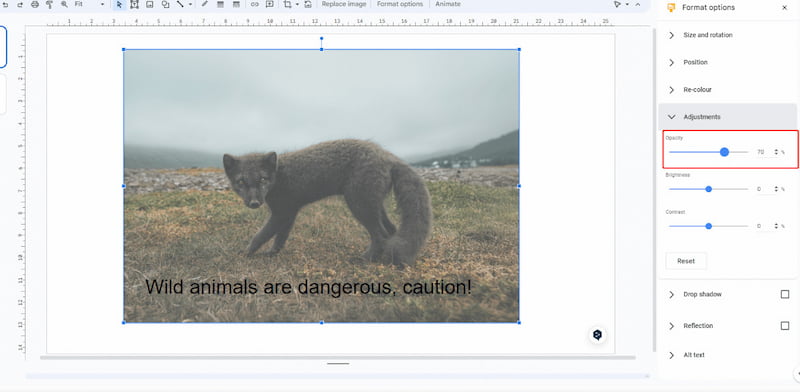This screenshot has width=800, height=392.
Task: Click the Border colour pencil icon
Action: pos(205,4)
